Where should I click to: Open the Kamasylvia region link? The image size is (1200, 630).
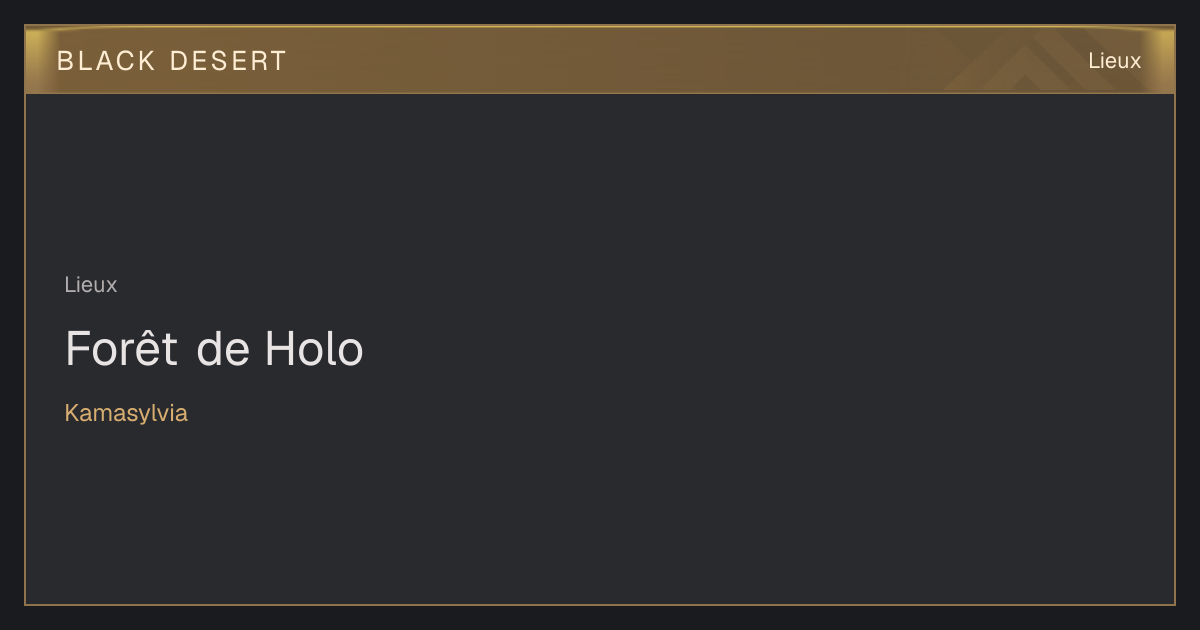click(126, 413)
